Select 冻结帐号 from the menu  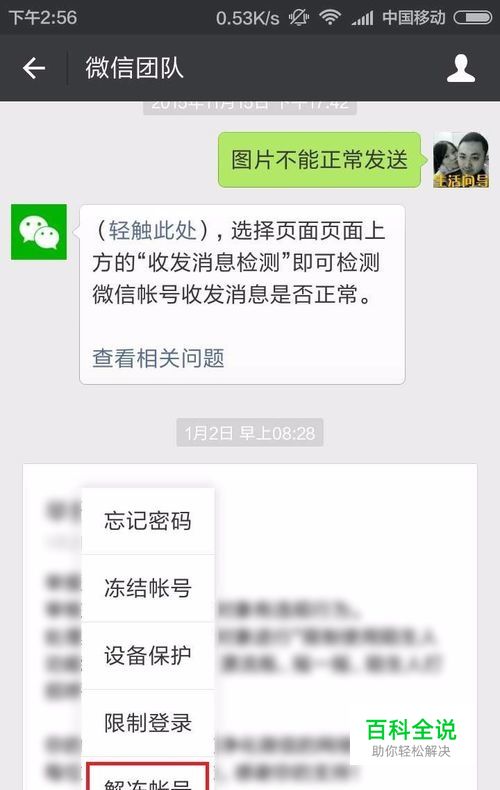click(148, 588)
